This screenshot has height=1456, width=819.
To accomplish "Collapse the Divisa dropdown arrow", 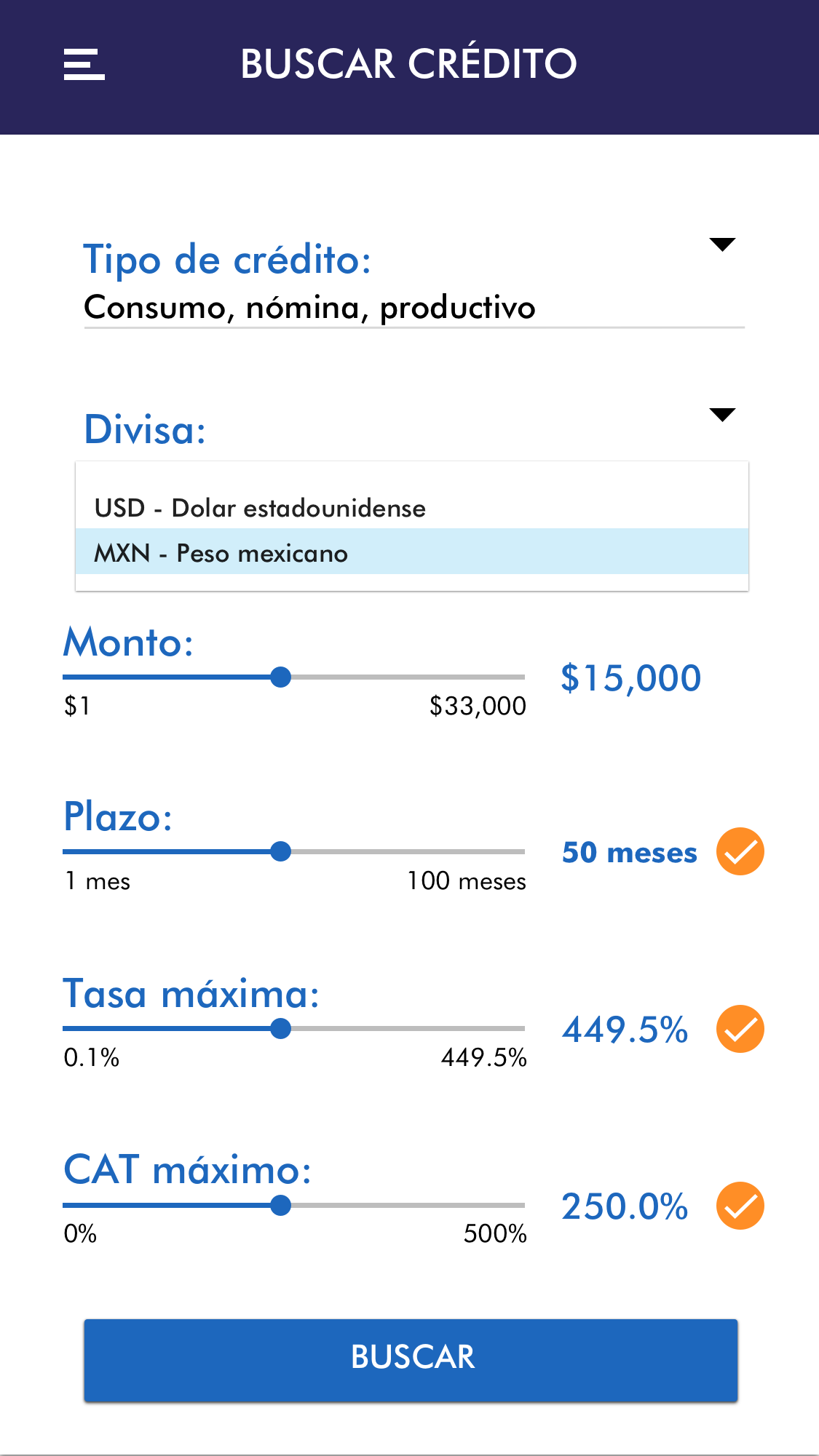I will click(x=722, y=415).
